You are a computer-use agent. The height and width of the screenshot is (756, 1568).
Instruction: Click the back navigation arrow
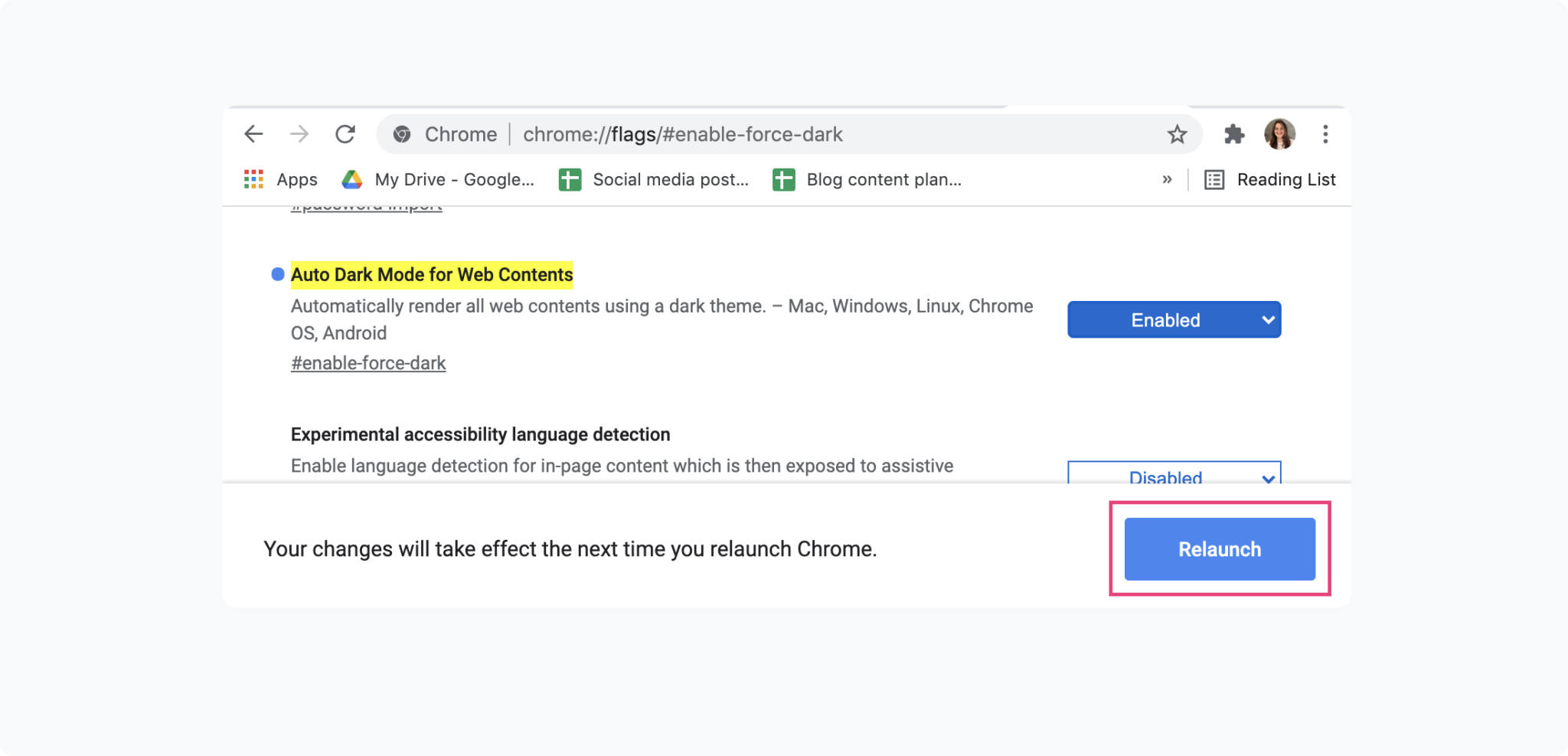pyautogui.click(x=254, y=134)
